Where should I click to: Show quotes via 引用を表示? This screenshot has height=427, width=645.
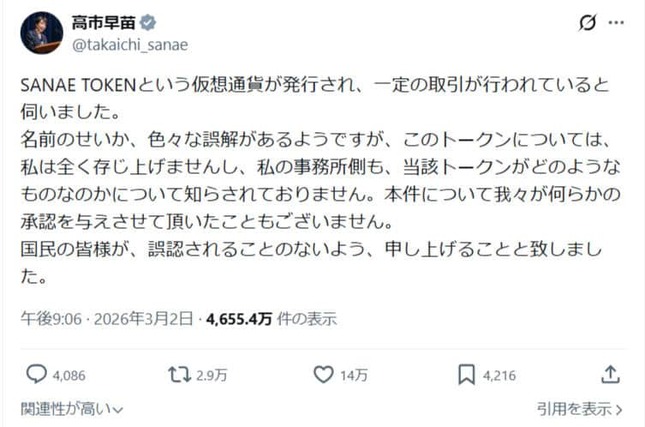[579, 409]
